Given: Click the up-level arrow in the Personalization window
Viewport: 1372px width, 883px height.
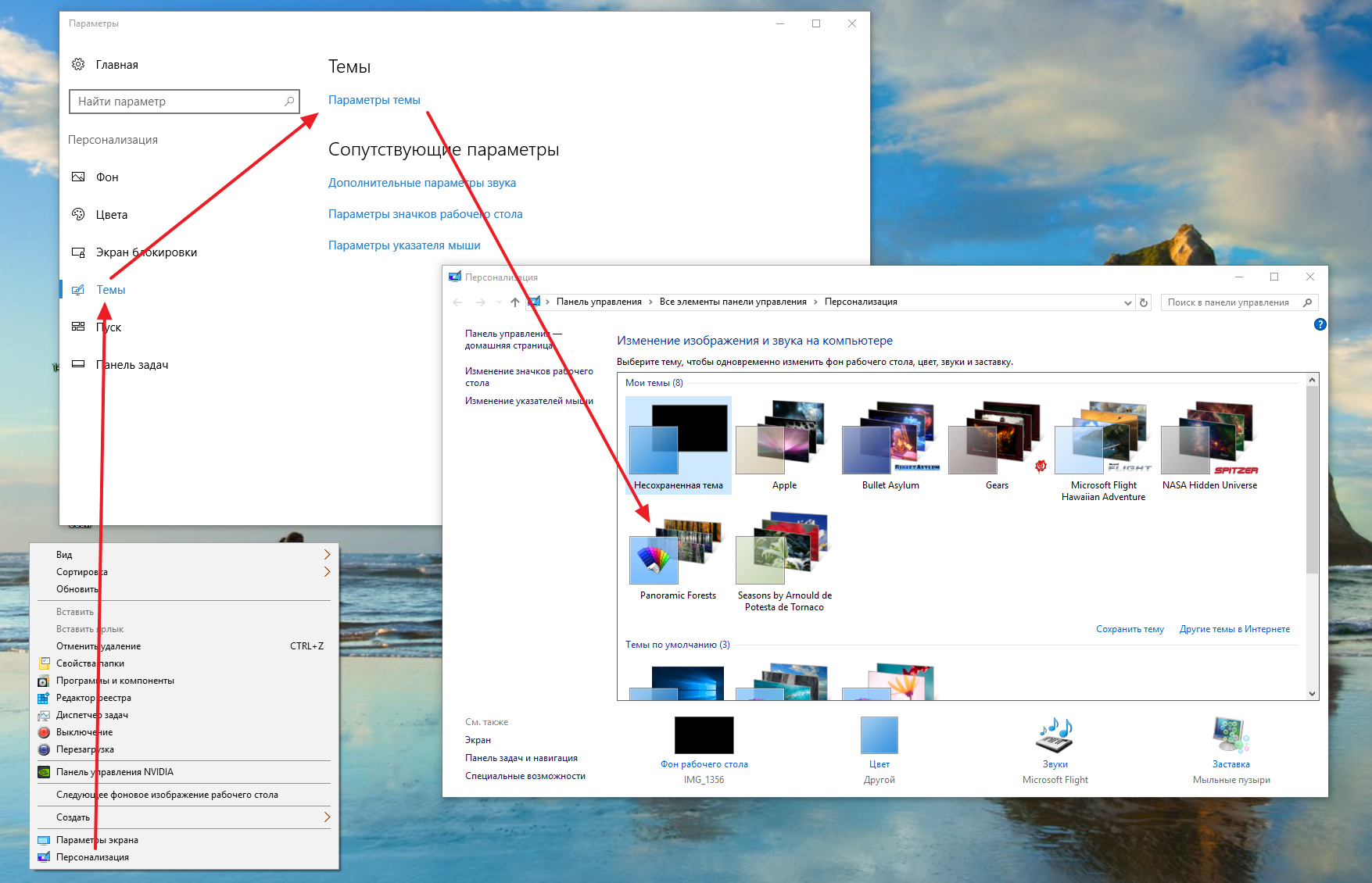Looking at the screenshot, I should coord(514,302).
